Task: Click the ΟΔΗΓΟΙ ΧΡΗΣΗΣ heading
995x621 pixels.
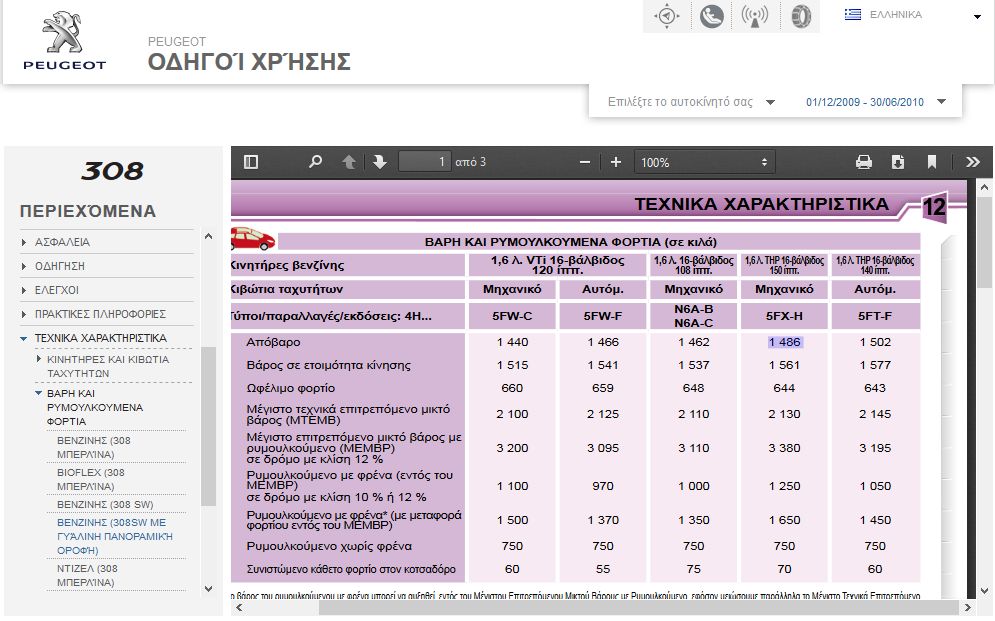Action: (249, 62)
